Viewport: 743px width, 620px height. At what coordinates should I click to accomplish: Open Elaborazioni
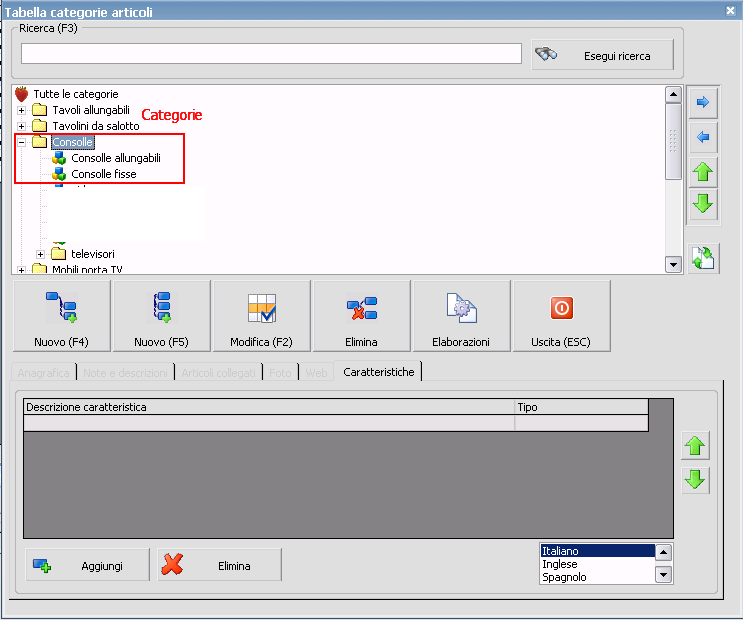[462, 316]
